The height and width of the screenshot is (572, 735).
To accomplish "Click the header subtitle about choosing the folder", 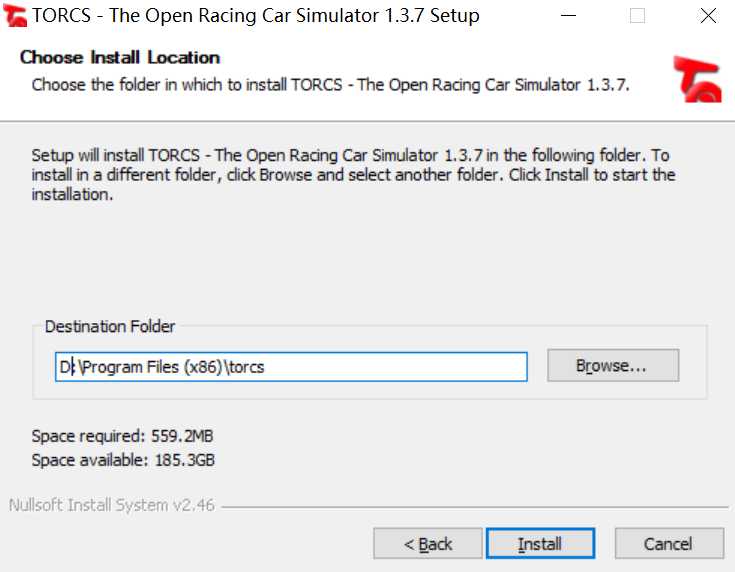I will click(x=330, y=85).
